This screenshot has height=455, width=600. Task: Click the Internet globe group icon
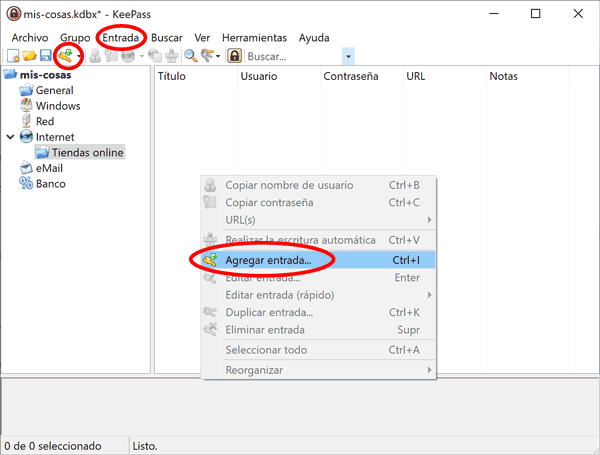click(x=26, y=137)
